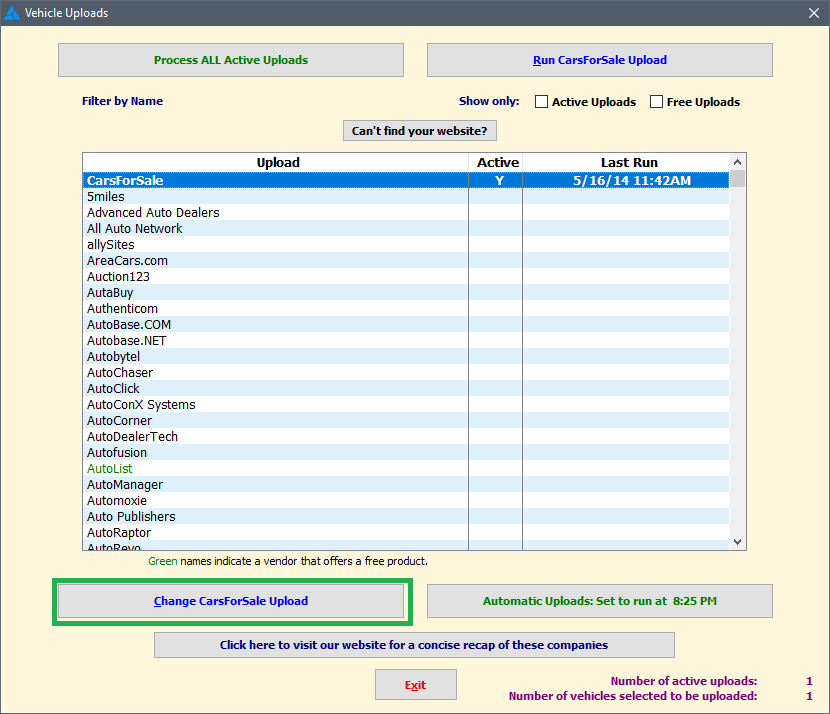Run the CarsForSale Upload
The image size is (830, 714).
point(600,60)
